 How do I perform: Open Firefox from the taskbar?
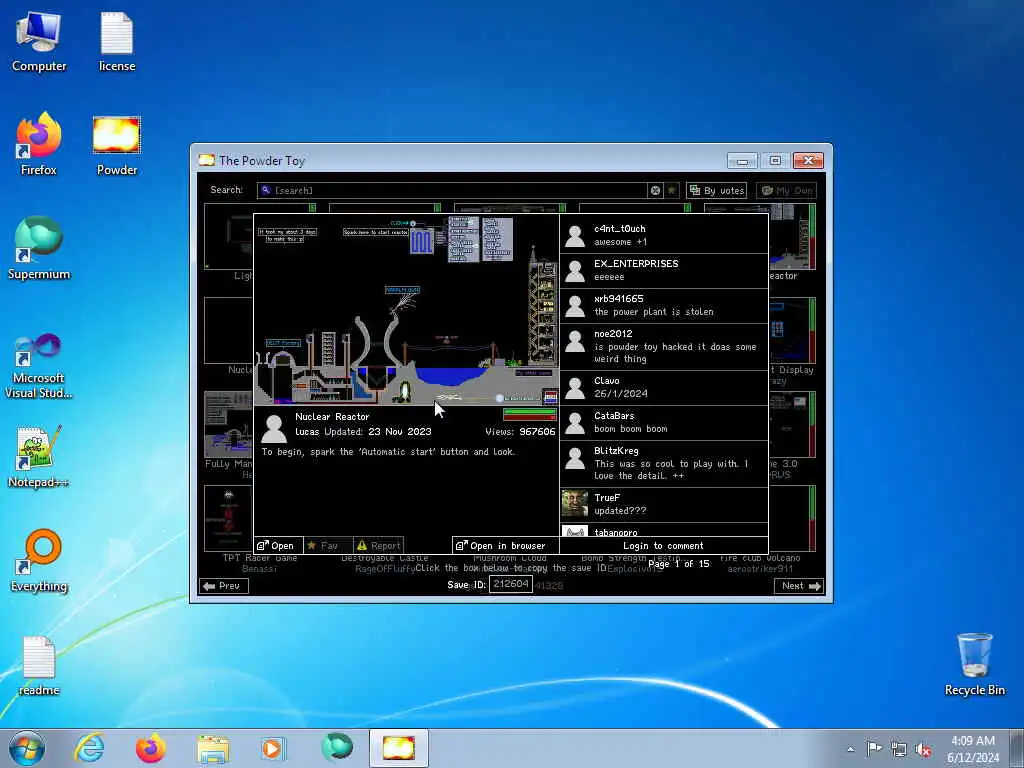150,748
